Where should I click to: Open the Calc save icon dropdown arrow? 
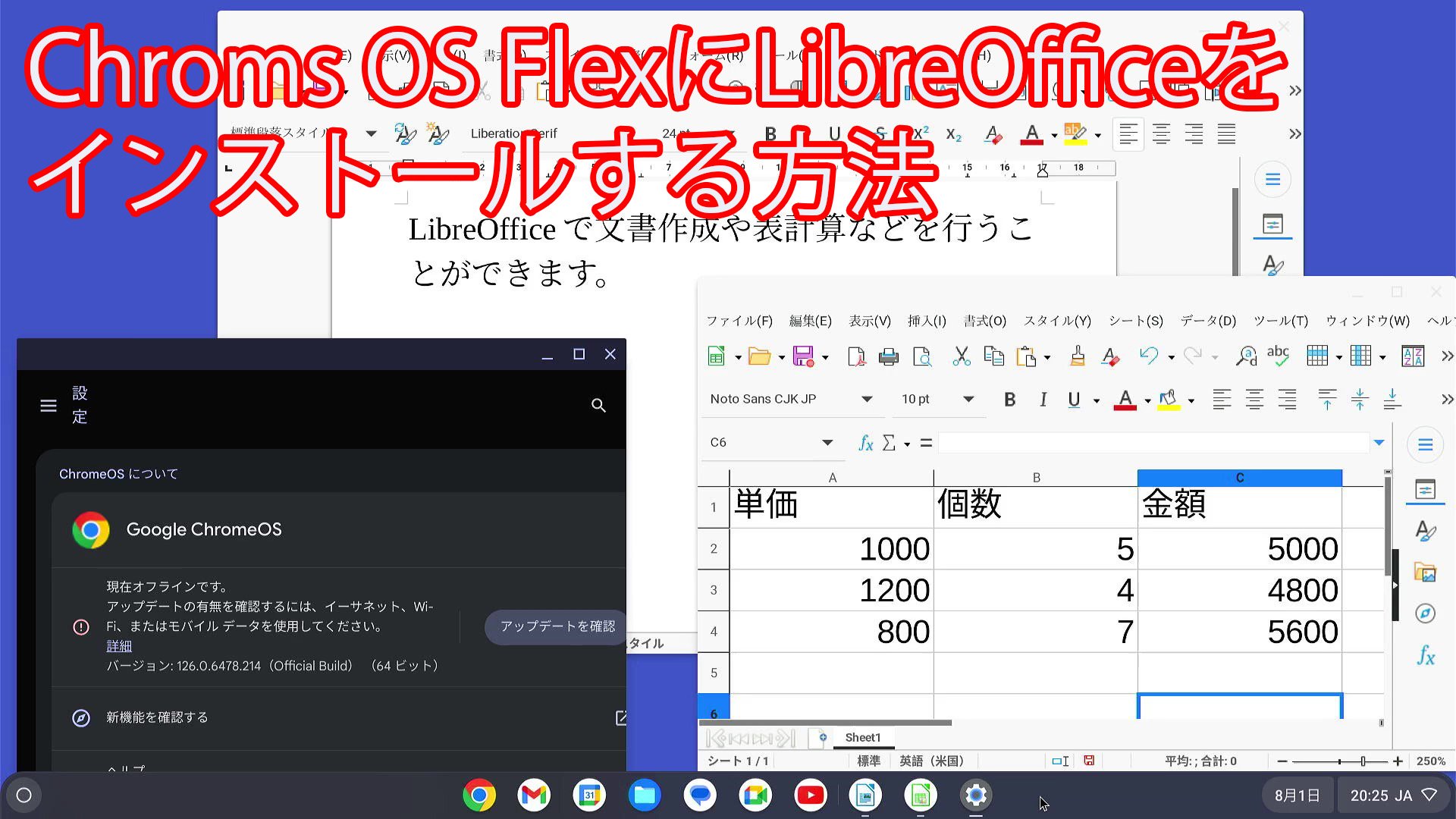point(825,357)
